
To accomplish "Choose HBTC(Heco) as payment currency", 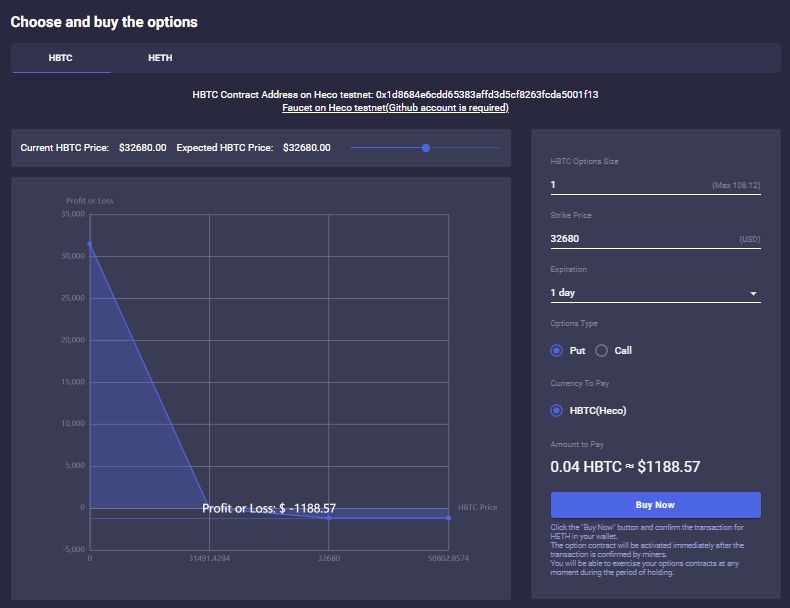I will click(x=557, y=411).
